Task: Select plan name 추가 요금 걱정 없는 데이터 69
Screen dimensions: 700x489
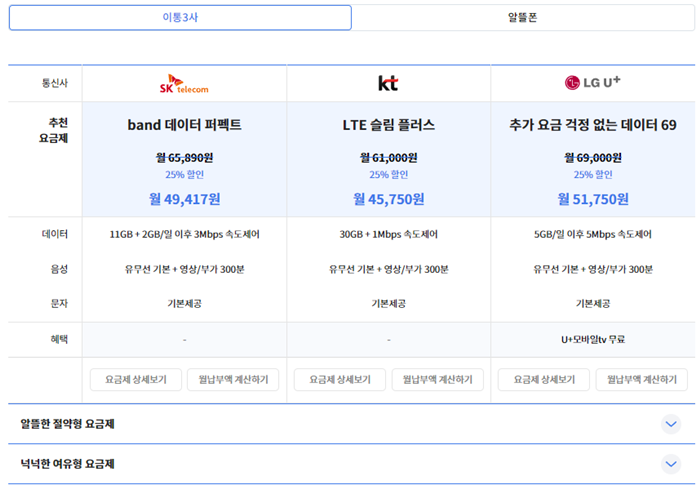Action: pyautogui.click(x=593, y=125)
